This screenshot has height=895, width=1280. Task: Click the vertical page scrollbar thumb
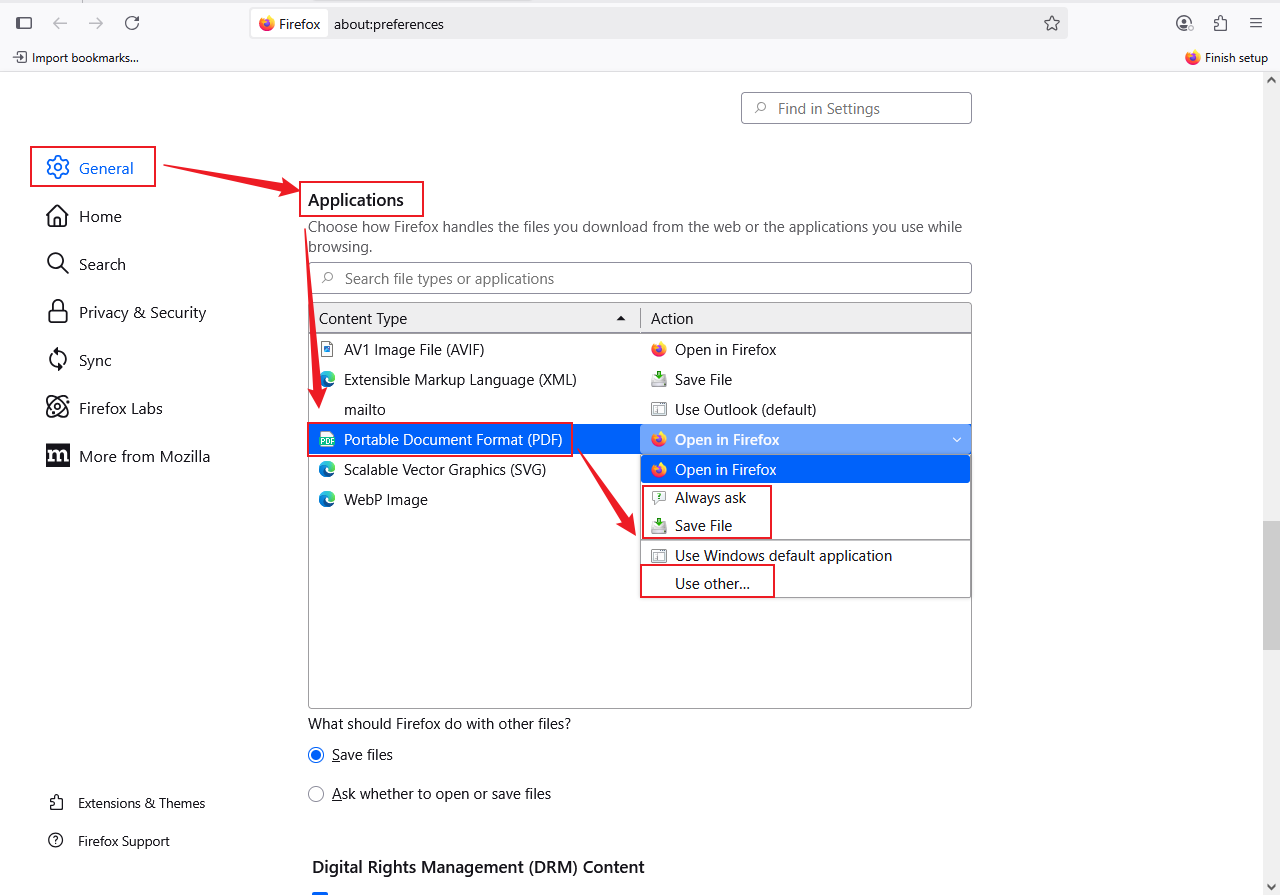coord(1270,585)
